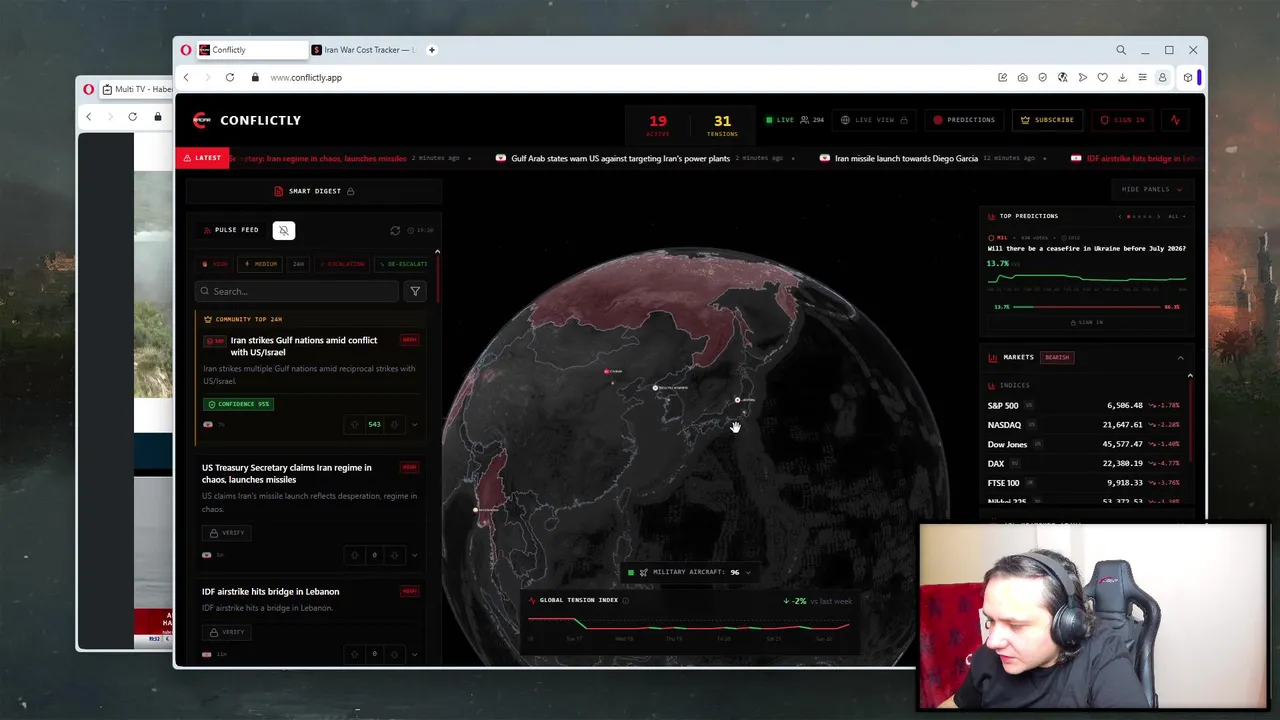The image size is (1280, 720).
Task: Verify the IDF airstrike Lebanon story
Action: [x=227, y=632]
